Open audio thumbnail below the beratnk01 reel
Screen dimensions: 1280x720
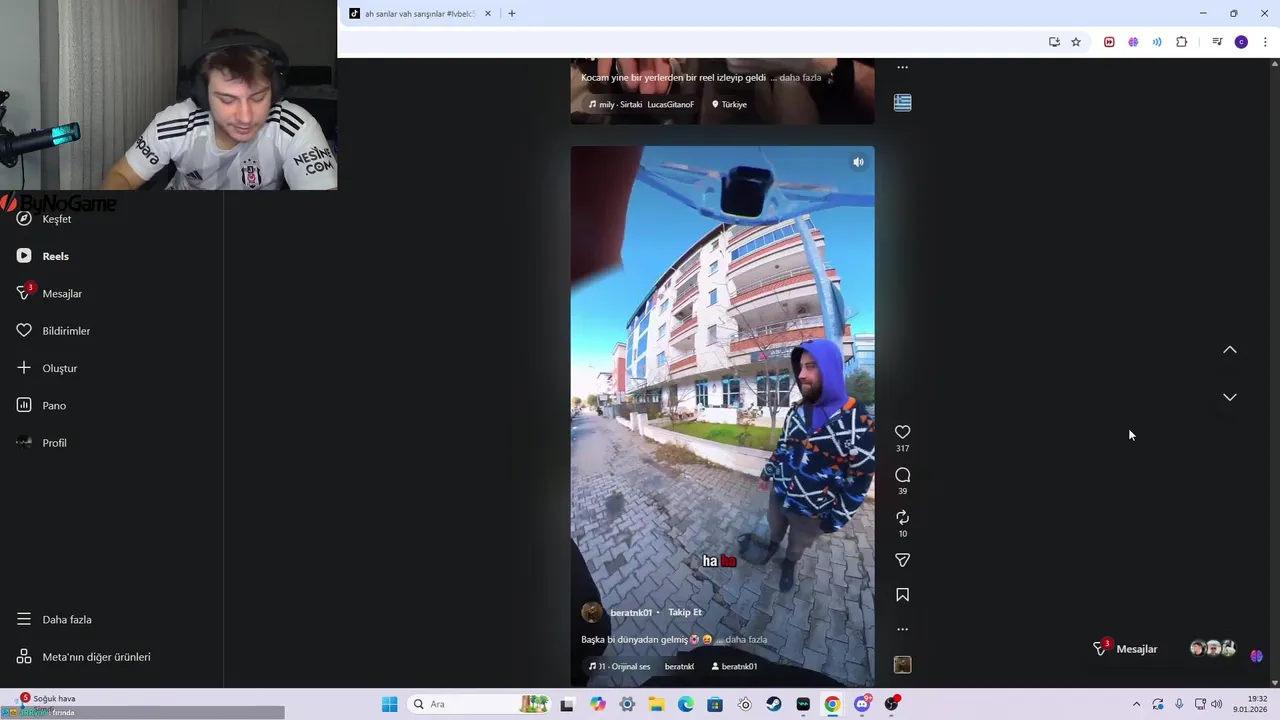pyautogui.click(x=902, y=665)
